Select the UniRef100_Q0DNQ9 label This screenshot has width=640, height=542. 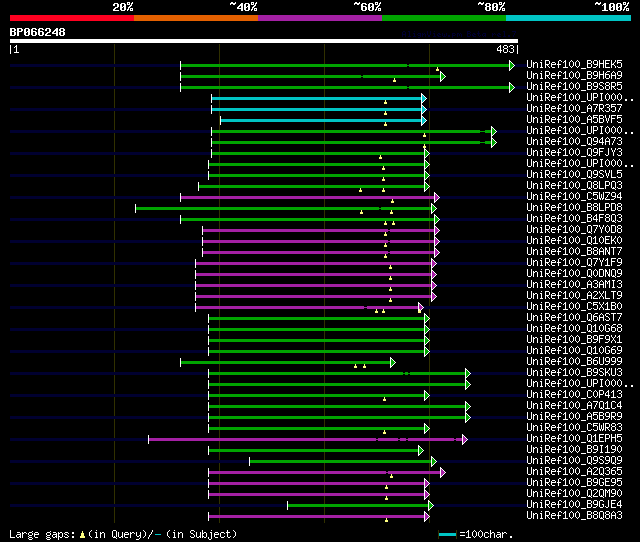(574, 273)
